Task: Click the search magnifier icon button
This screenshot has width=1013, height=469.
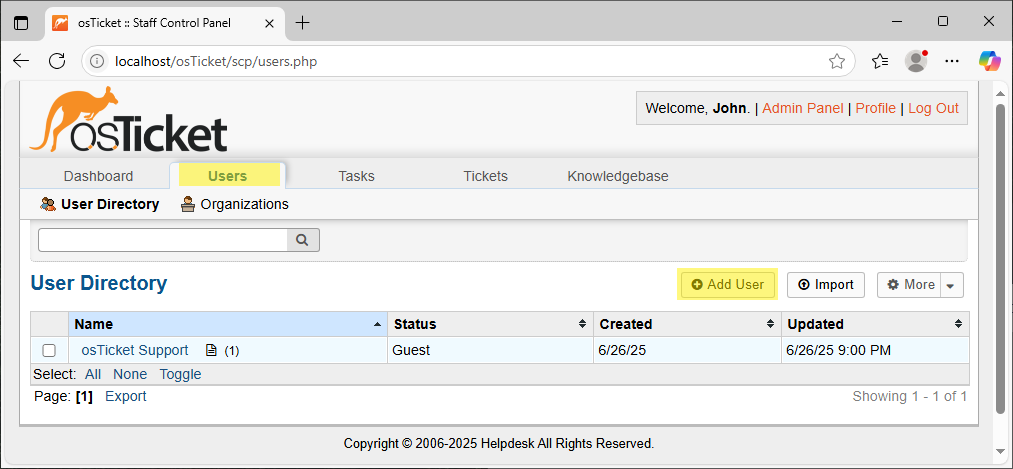Action: (302, 240)
